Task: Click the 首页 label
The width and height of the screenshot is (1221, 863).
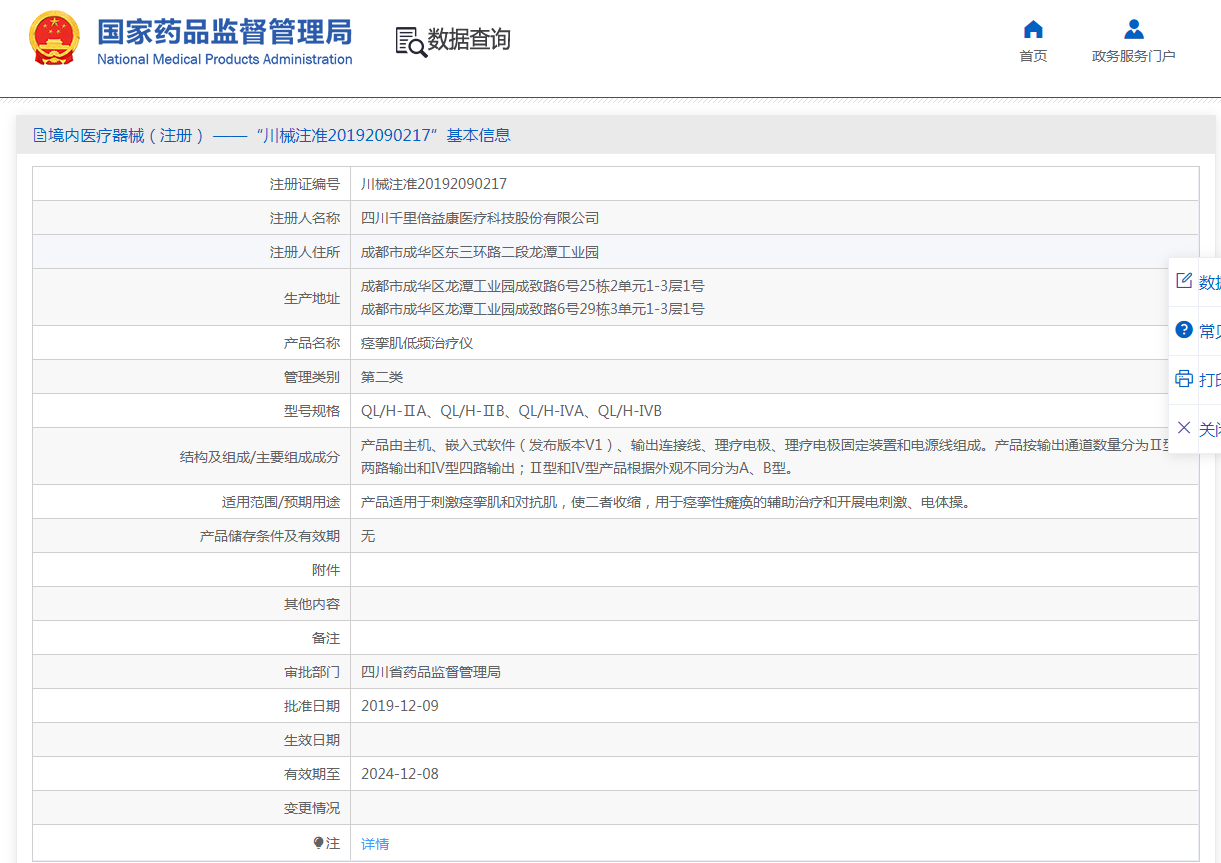Action: click(1033, 56)
